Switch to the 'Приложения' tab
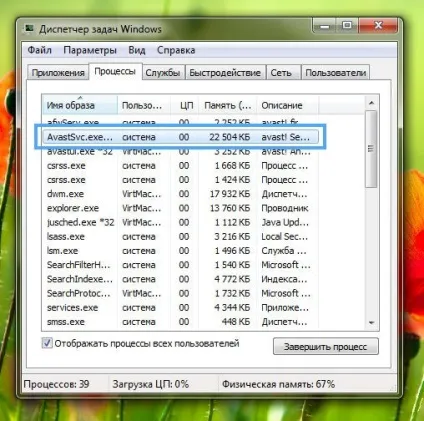424x421 pixels. pos(58,73)
